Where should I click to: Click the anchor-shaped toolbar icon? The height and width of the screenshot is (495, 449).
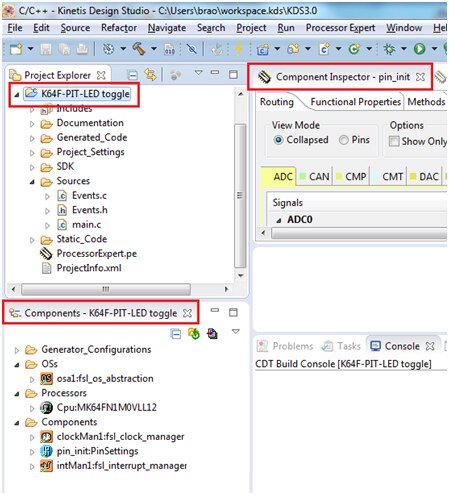click(217, 49)
